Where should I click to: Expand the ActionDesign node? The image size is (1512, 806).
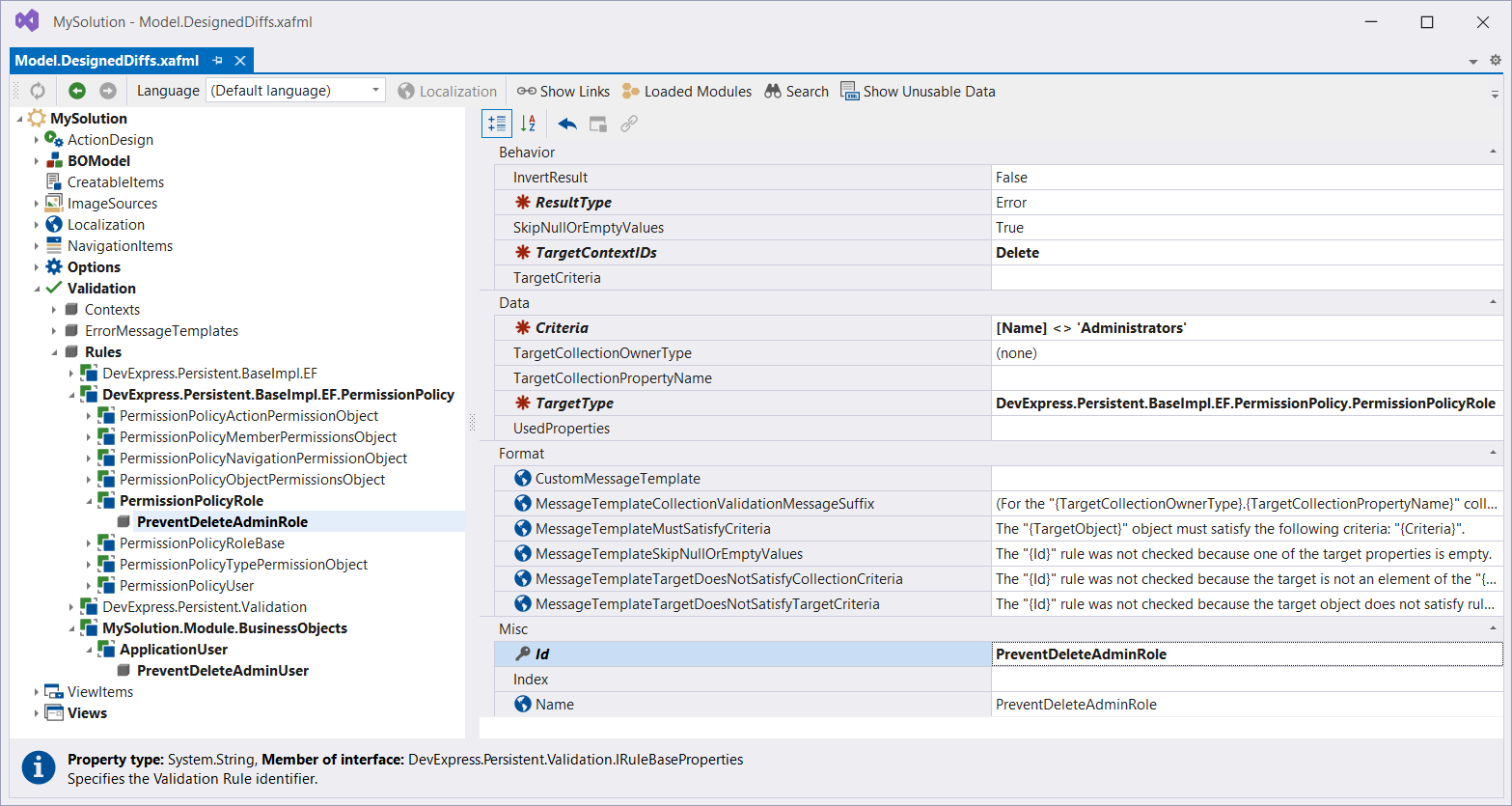pos(37,140)
